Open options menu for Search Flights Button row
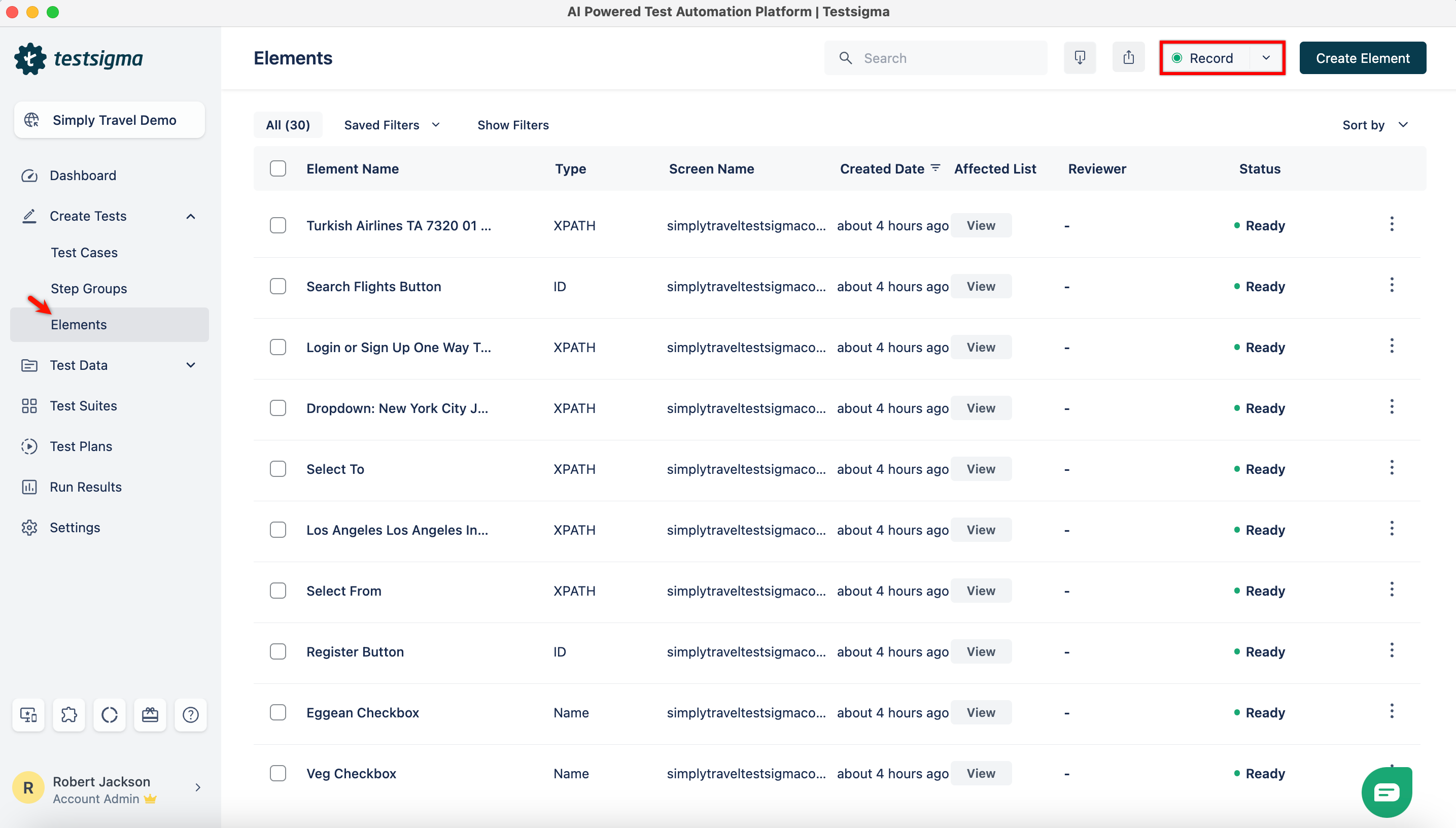This screenshot has width=1456, height=828. tap(1392, 285)
